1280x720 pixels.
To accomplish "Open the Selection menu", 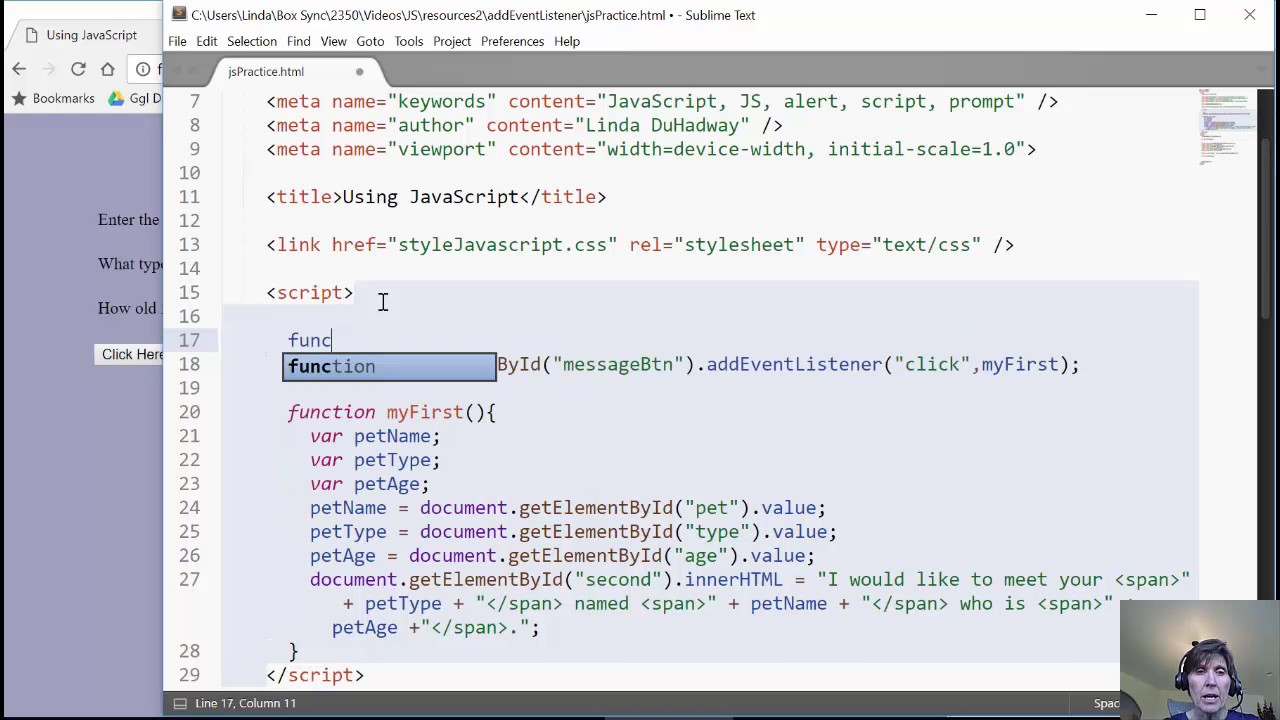I will tap(252, 41).
